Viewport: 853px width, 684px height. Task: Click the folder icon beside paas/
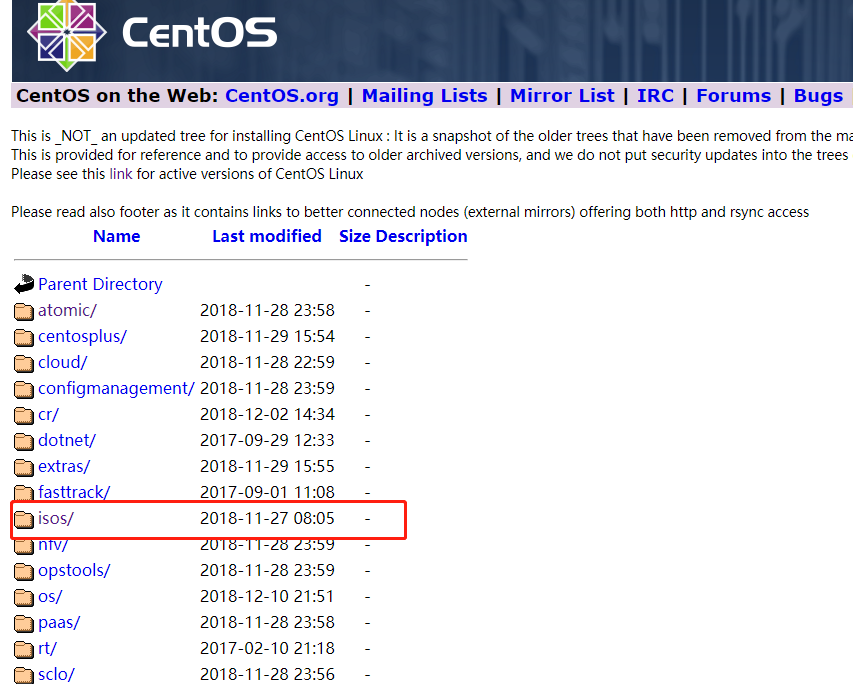tap(24, 624)
